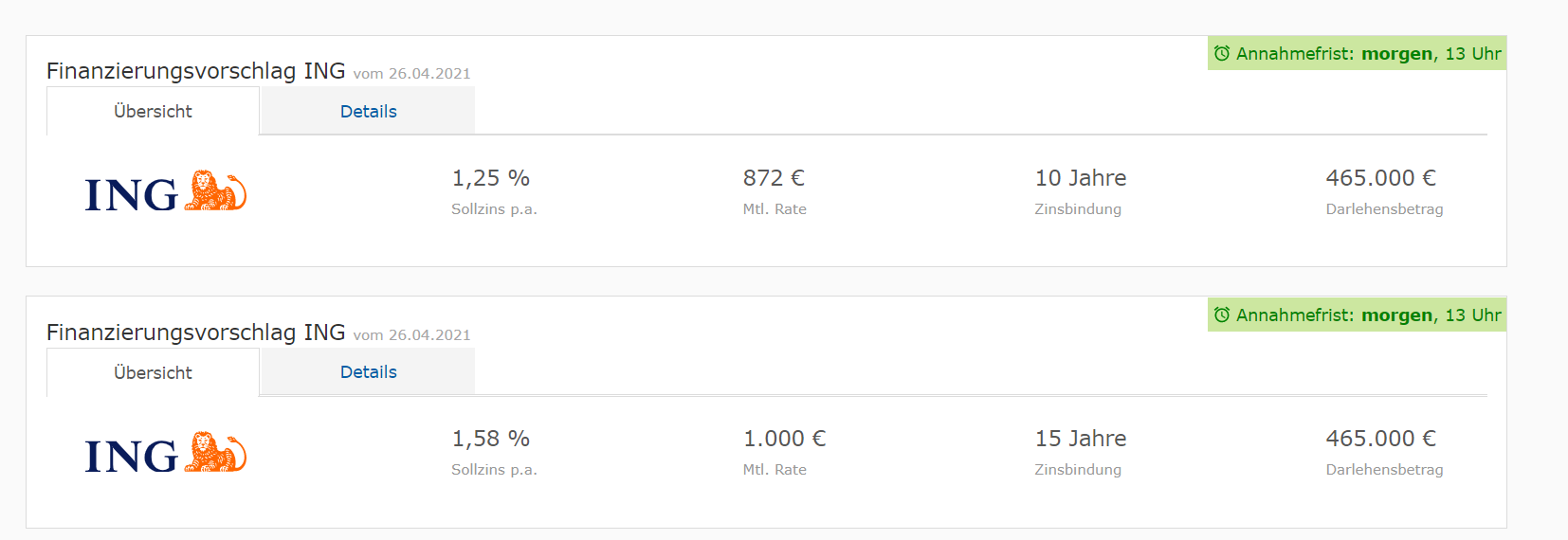Click the 872 € monthly rate
Image resolution: width=1568 pixels, height=540 pixels.
(x=774, y=178)
